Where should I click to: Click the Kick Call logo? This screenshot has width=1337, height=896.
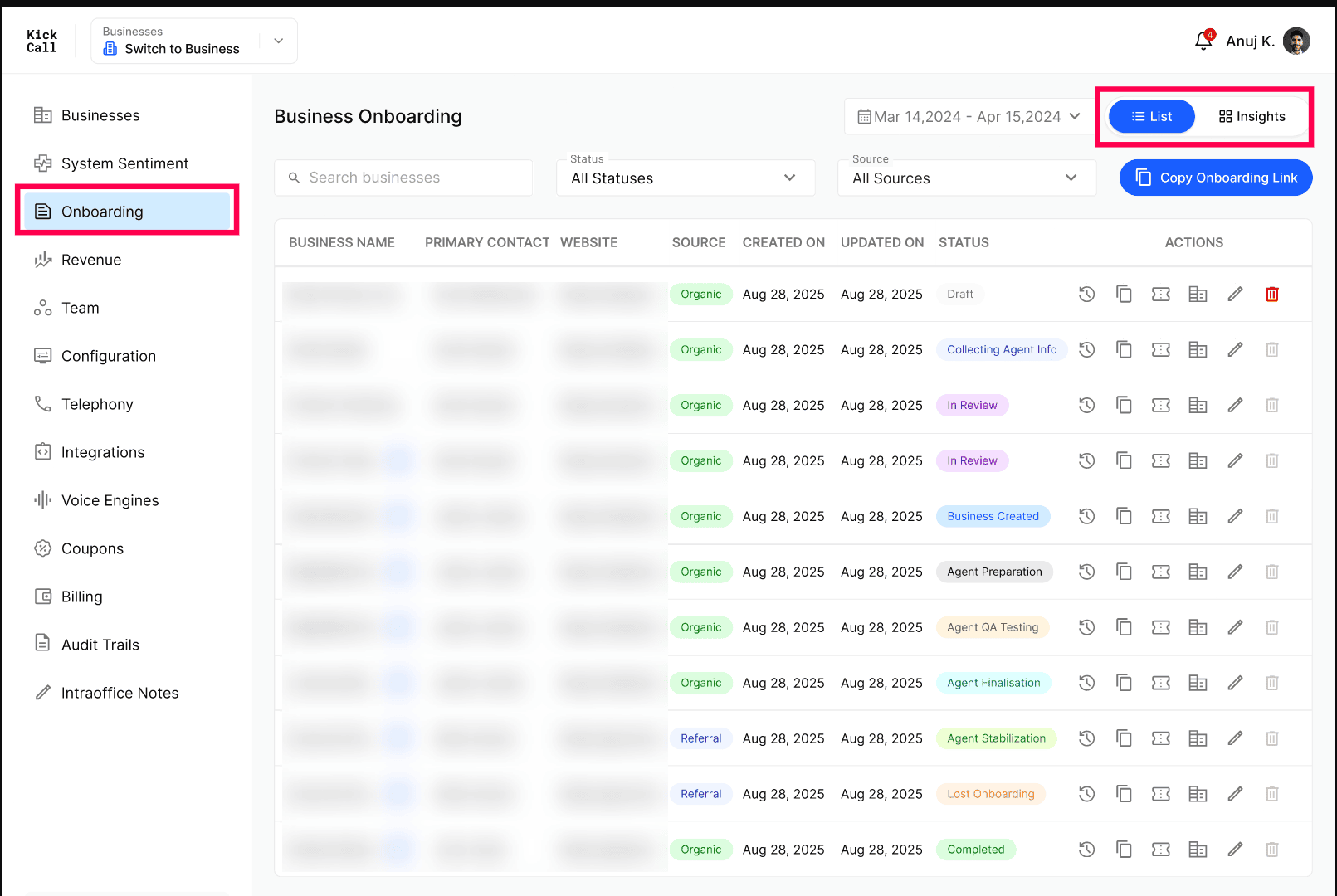(x=41, y=41)
